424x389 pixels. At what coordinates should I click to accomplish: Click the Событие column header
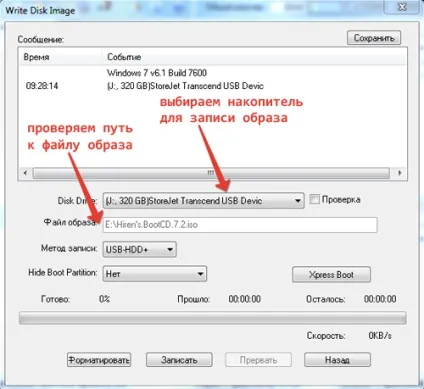point(255,57)
